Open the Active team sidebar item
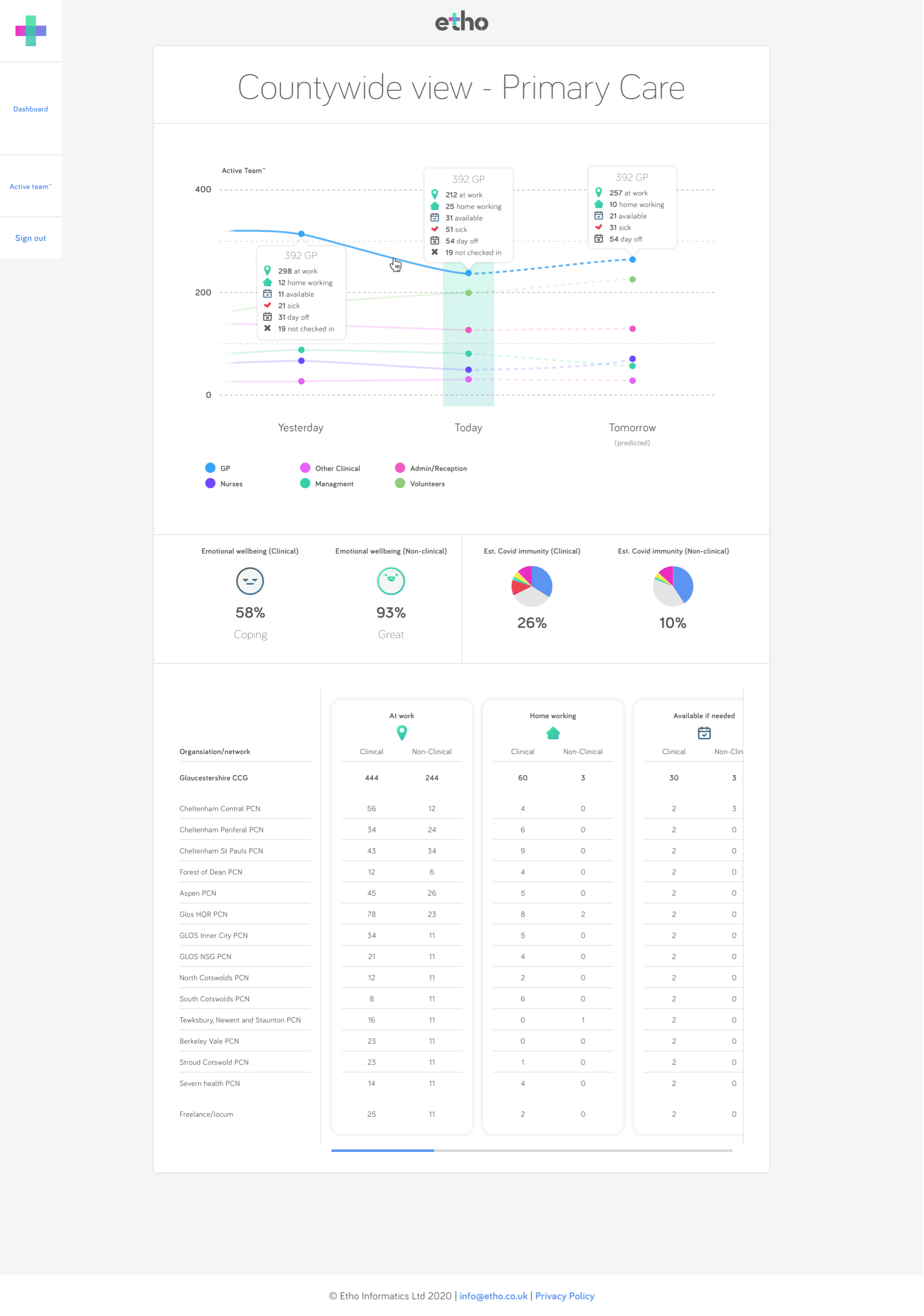Screen dimensions: 924x1316 [30, 187]
